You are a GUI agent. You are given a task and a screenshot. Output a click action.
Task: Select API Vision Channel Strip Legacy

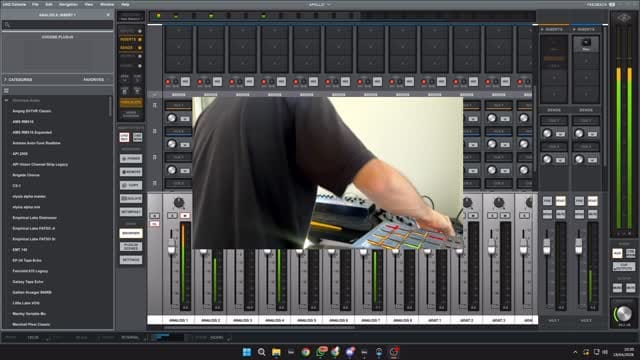click(40, 164)
